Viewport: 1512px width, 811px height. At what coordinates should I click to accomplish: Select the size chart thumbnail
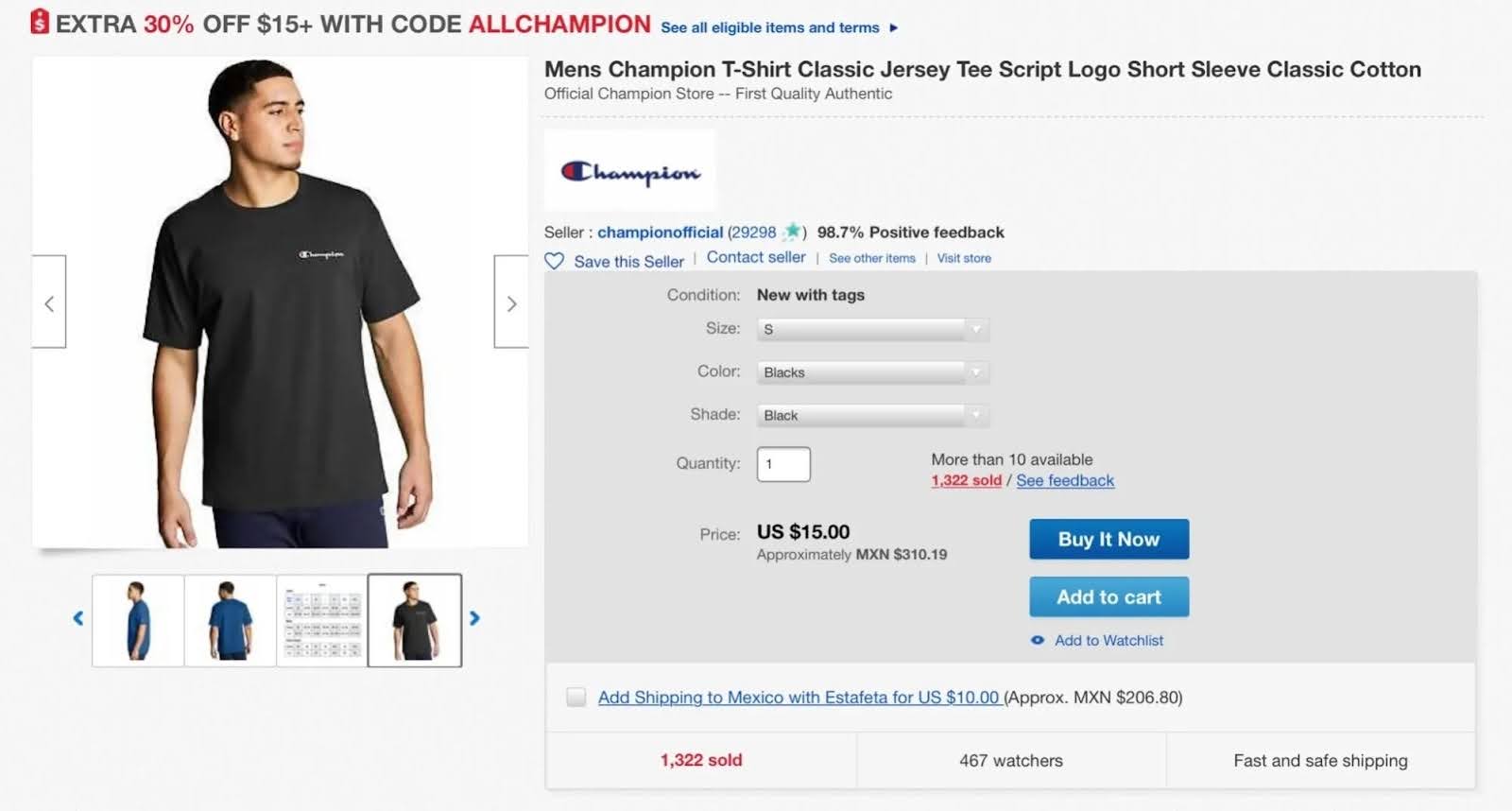(321, 618)
